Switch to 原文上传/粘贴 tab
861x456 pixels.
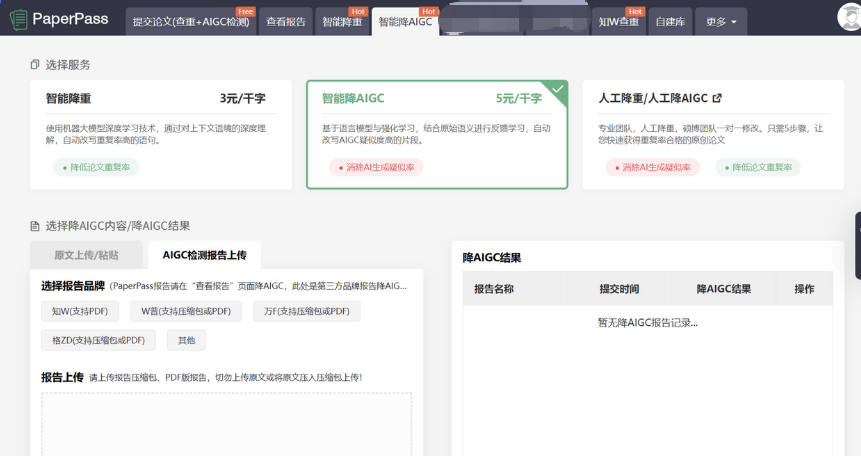pos(86,255)
